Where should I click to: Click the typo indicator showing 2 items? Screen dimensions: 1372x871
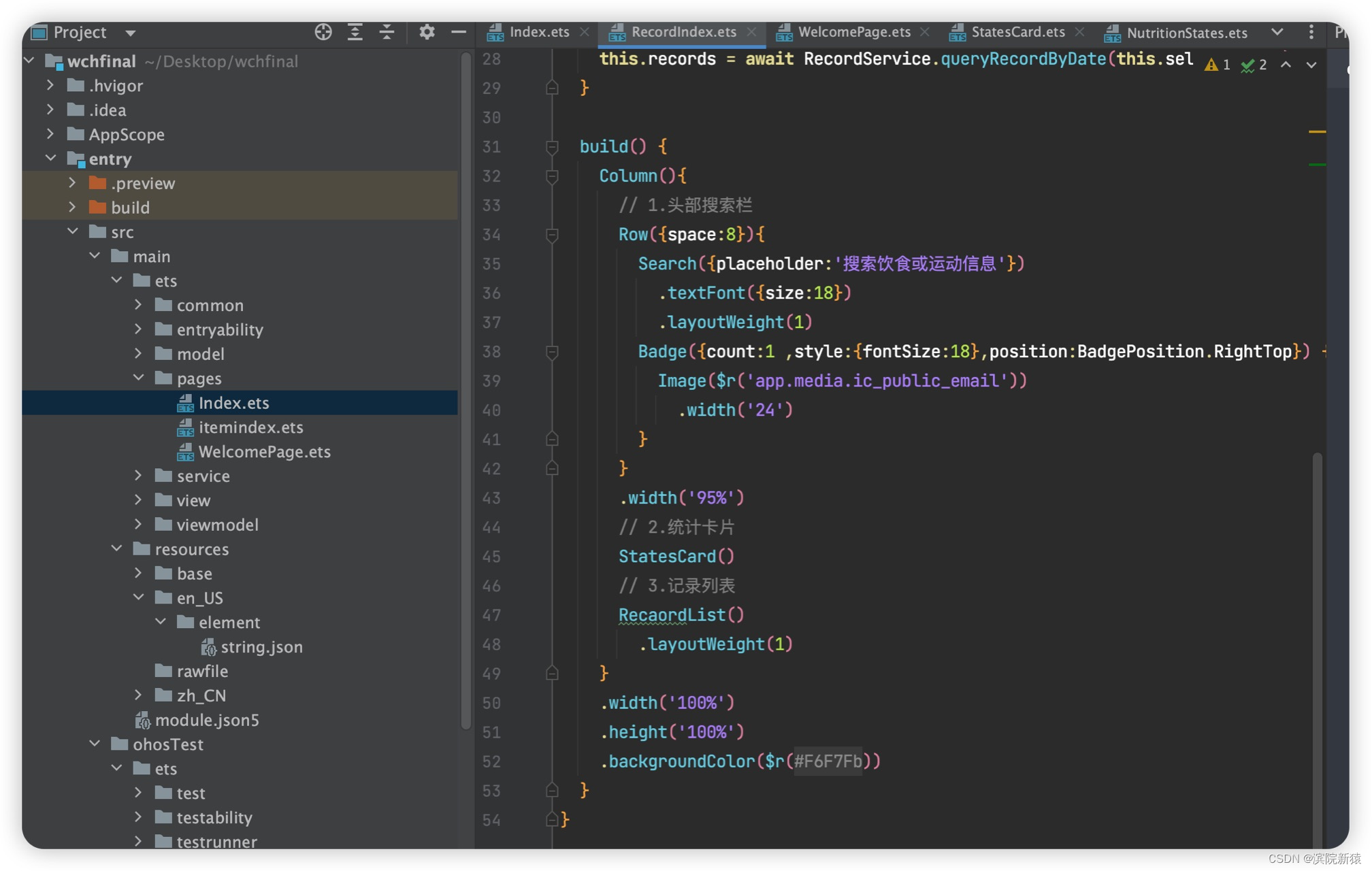1254,65
